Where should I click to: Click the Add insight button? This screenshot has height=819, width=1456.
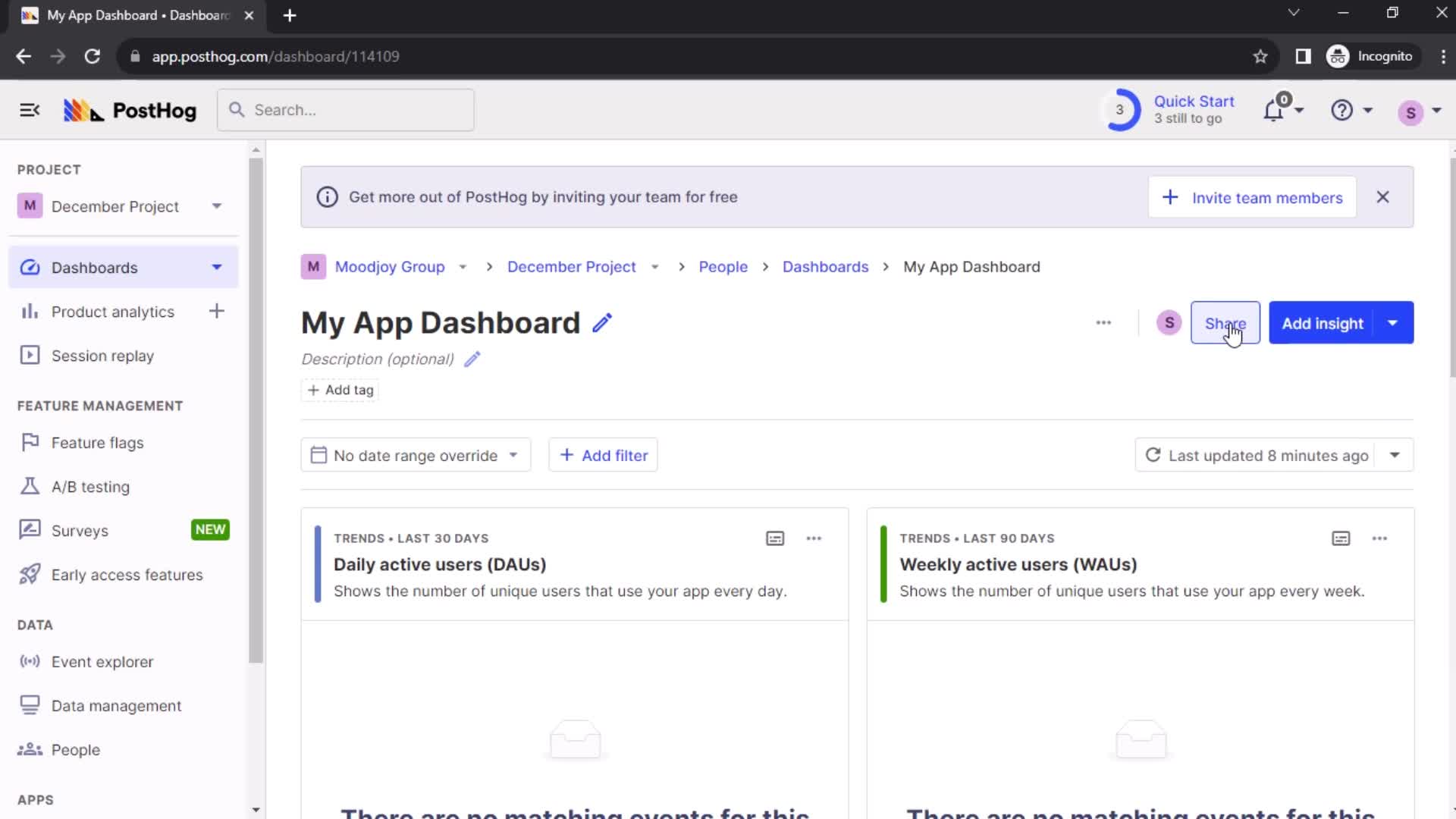pos(1323,323)
